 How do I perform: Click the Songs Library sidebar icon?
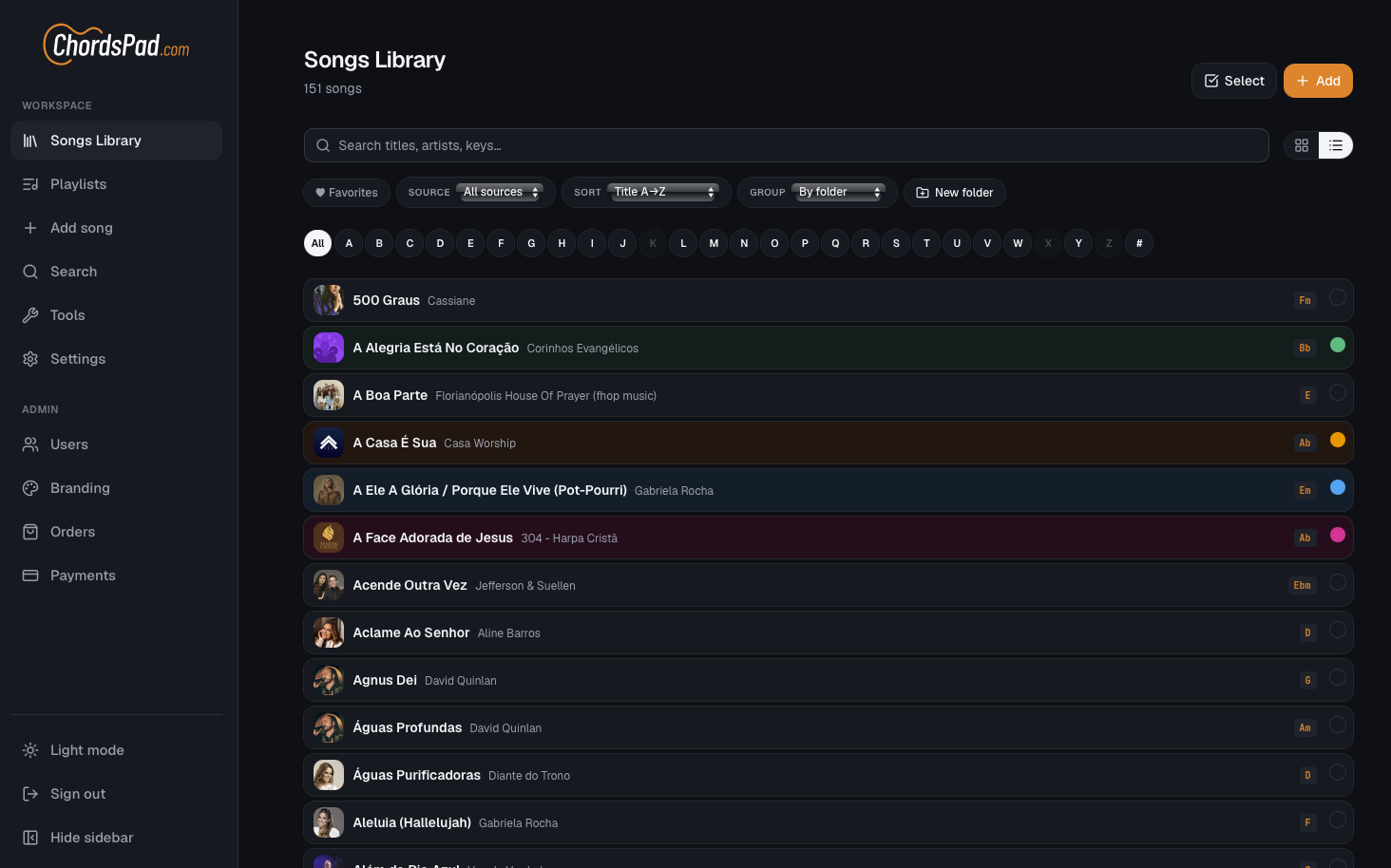click(x=30, y=141)
